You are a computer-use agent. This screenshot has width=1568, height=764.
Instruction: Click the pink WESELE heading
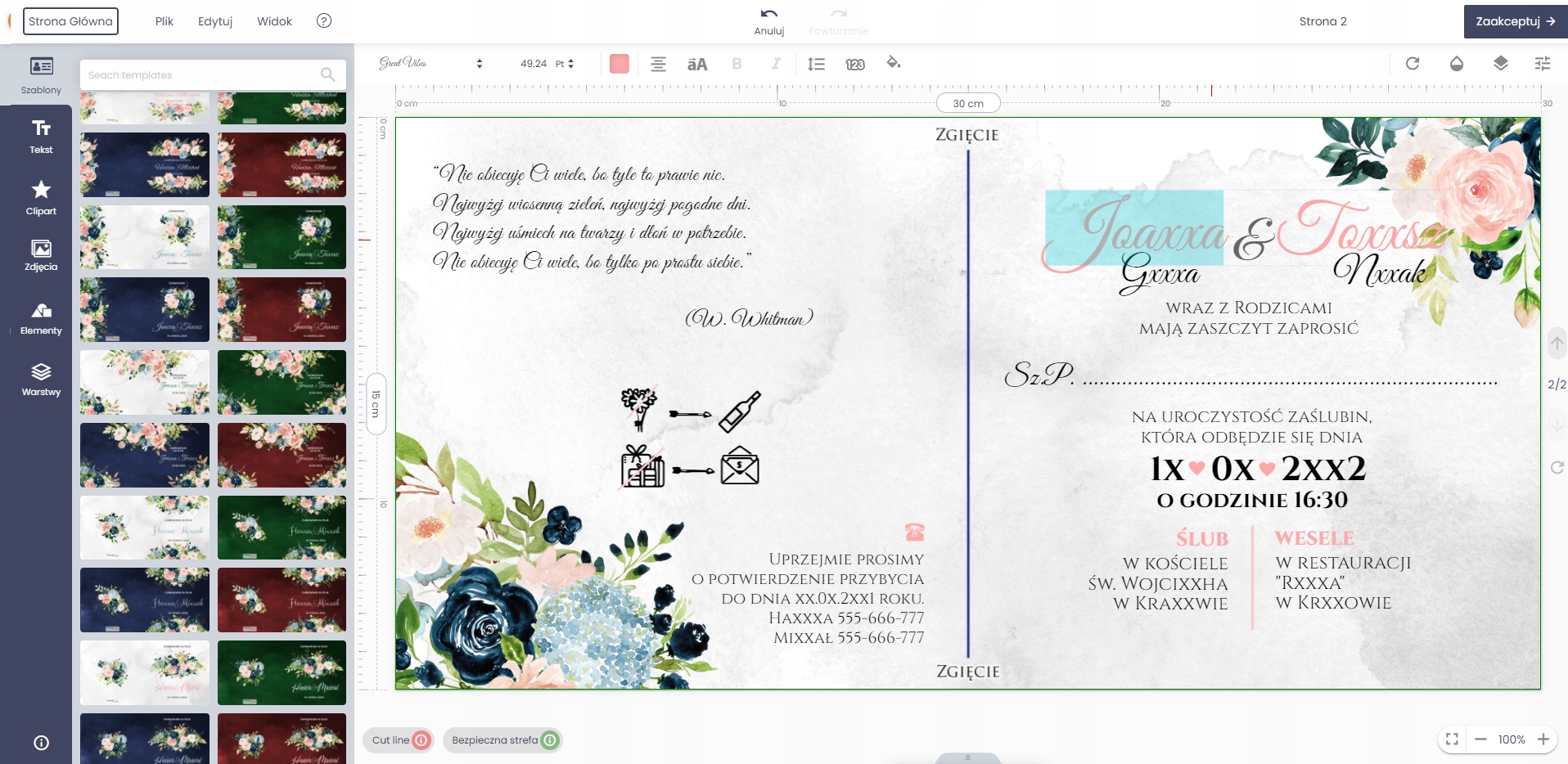1314,538
